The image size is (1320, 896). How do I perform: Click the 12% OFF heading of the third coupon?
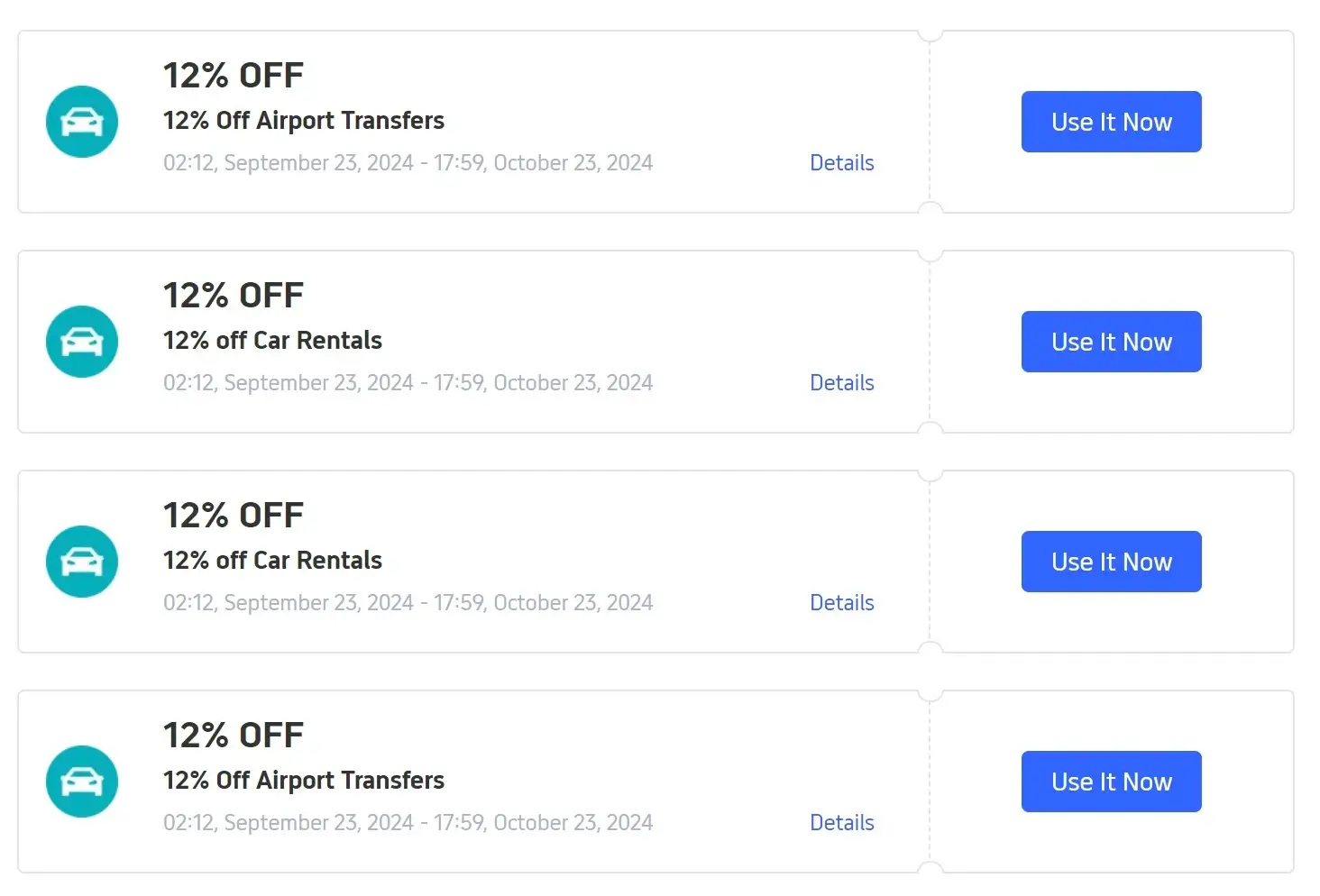coord(234,516)
